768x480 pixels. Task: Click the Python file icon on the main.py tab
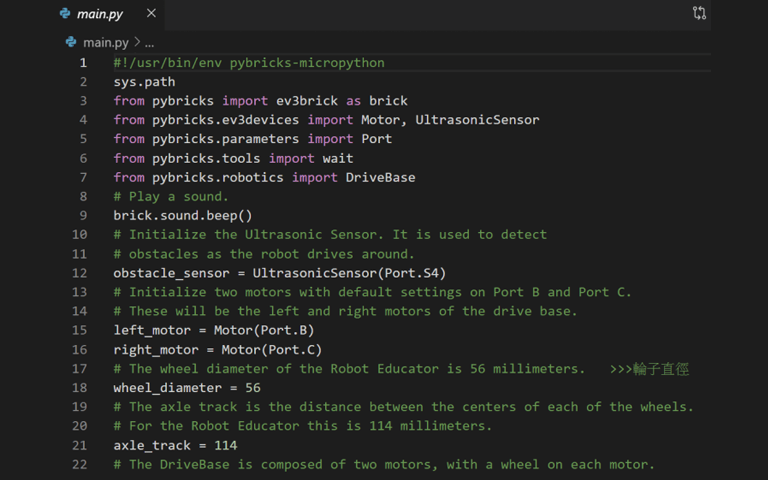[65, 14]
